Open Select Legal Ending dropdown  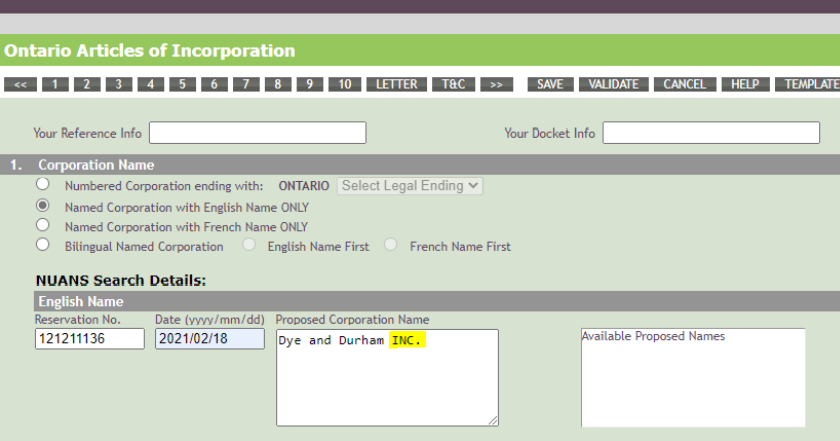click(410, 186)
